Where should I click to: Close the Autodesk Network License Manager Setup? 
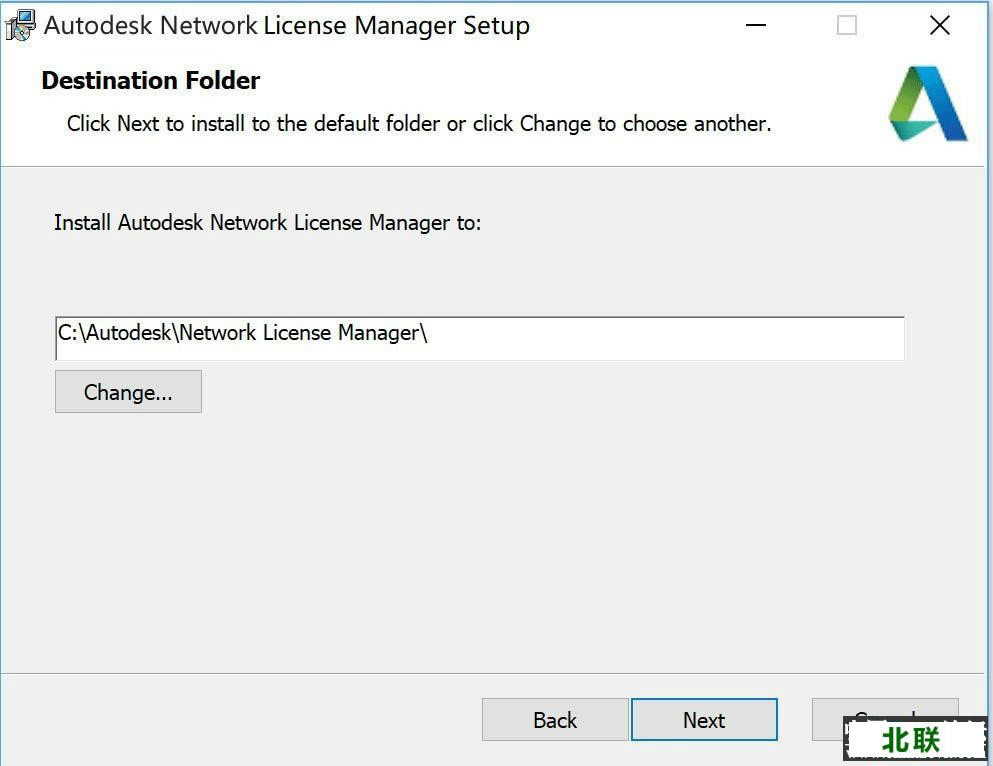tap(940, 25)
